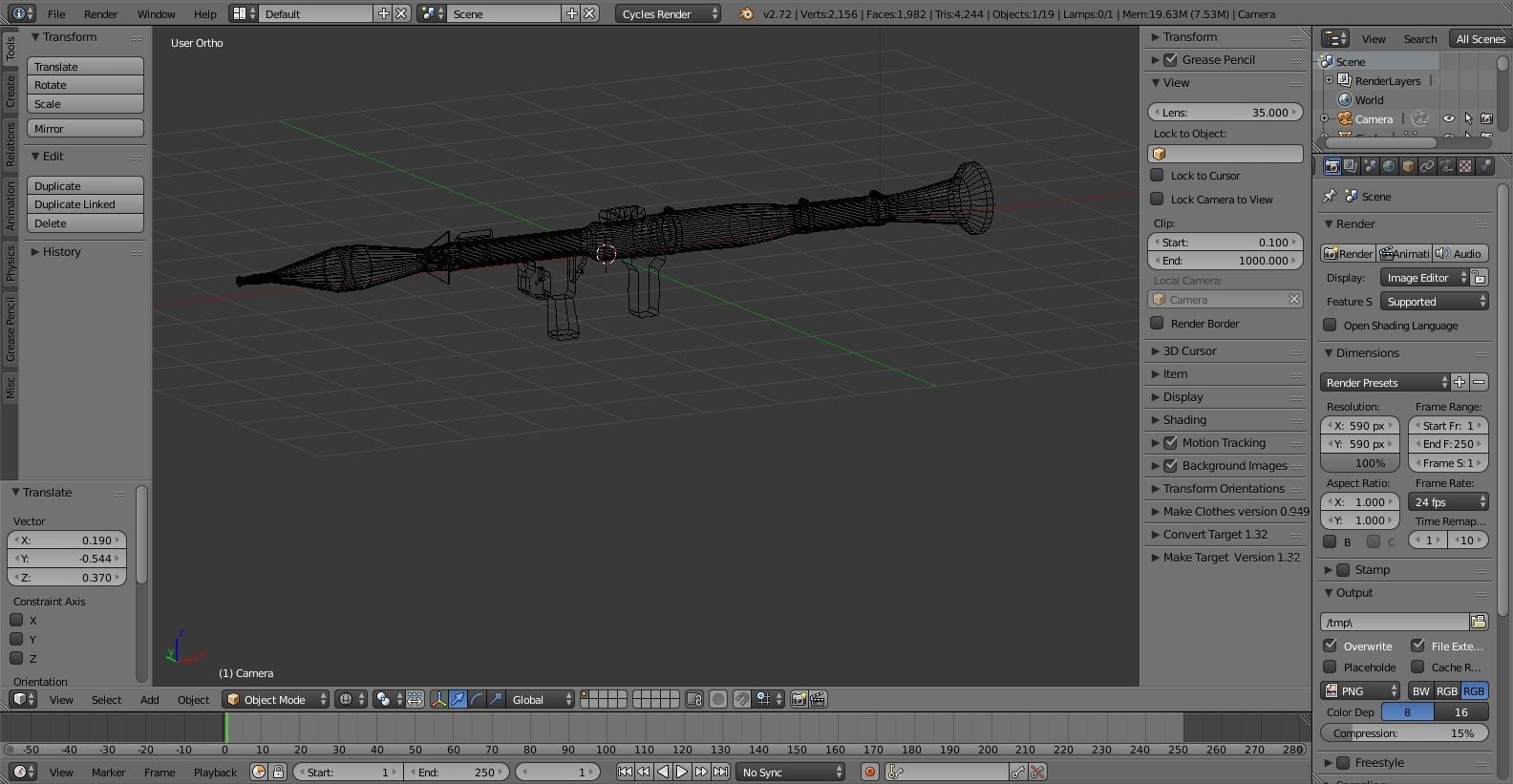The image size is (1513, 784).
Task: Add a new screen layout plus icon
Action: 383,13
